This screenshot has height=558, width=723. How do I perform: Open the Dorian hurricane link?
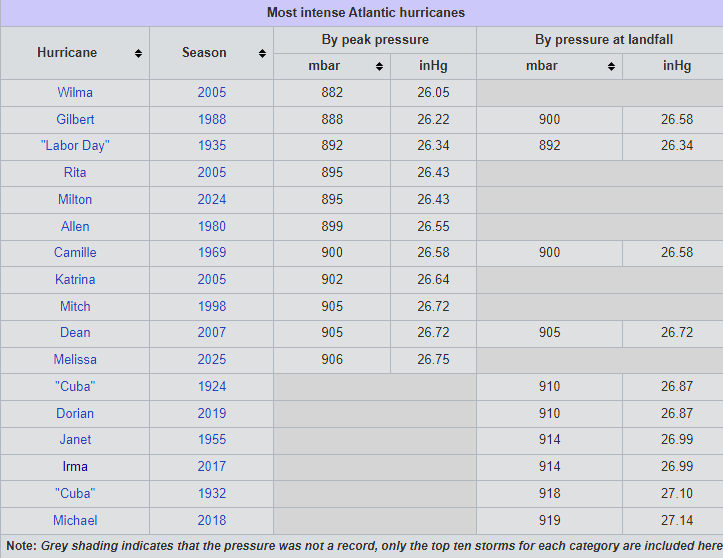click(x=75, y=413)
